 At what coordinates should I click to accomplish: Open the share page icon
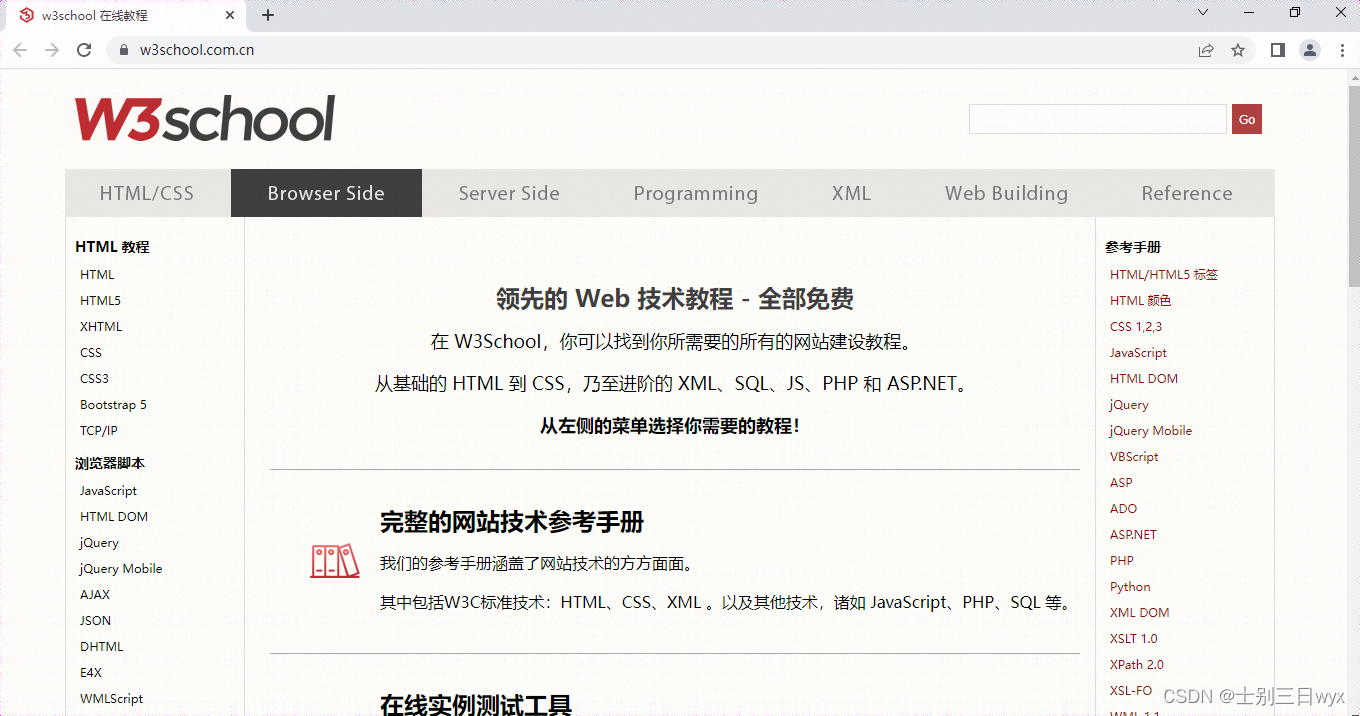pos(1206,50)
